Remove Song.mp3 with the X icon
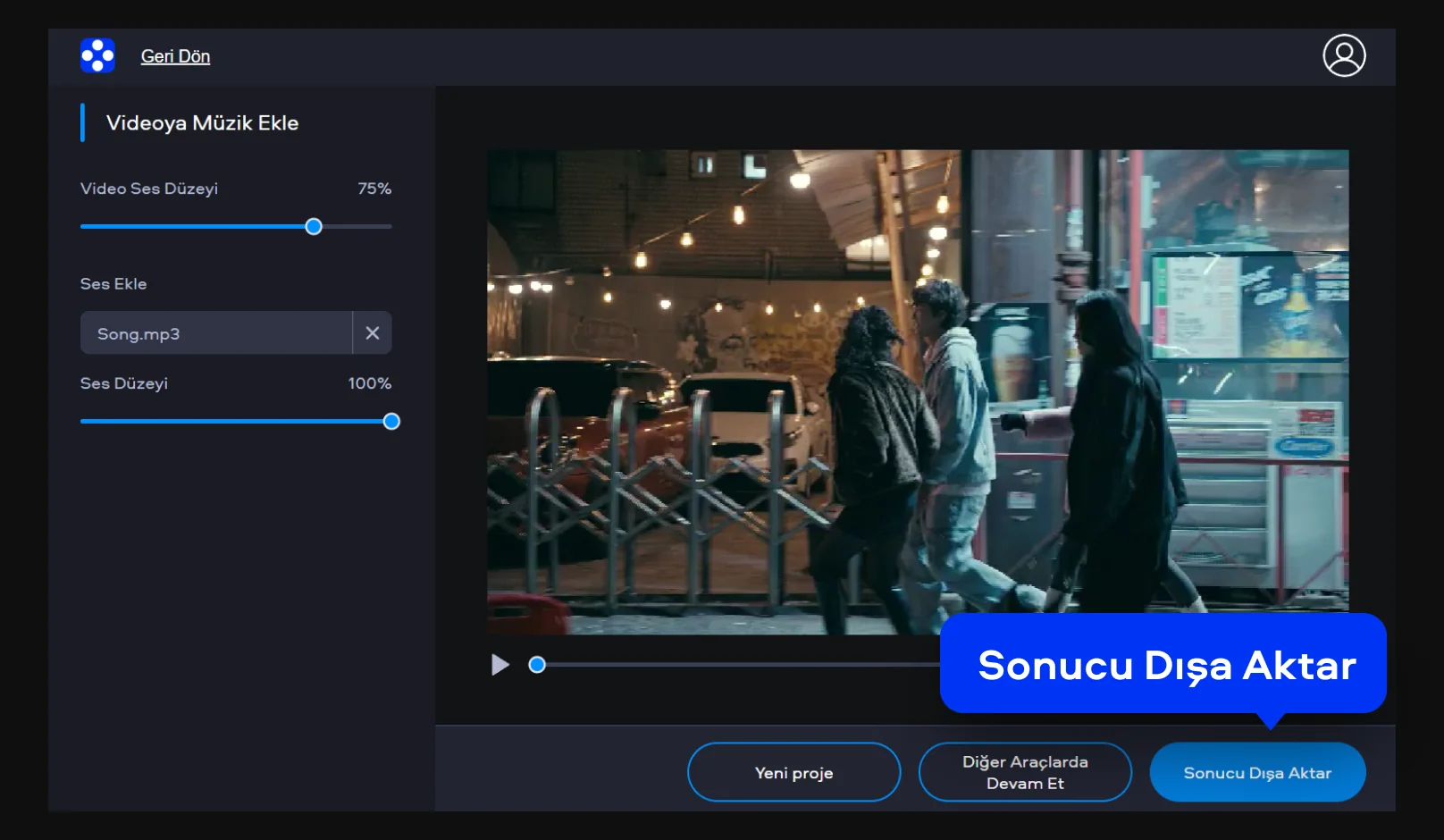This screenshot has height=840, width=1444. (373, 333)
